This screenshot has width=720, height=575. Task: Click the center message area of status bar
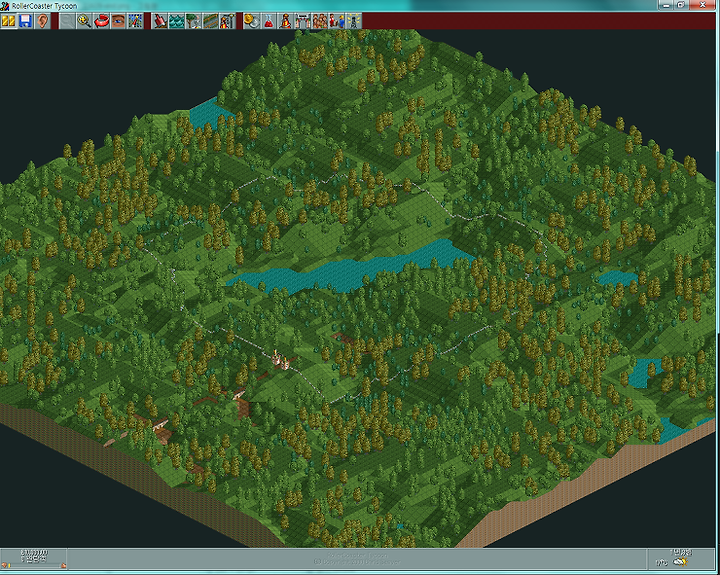coord(357,559)
